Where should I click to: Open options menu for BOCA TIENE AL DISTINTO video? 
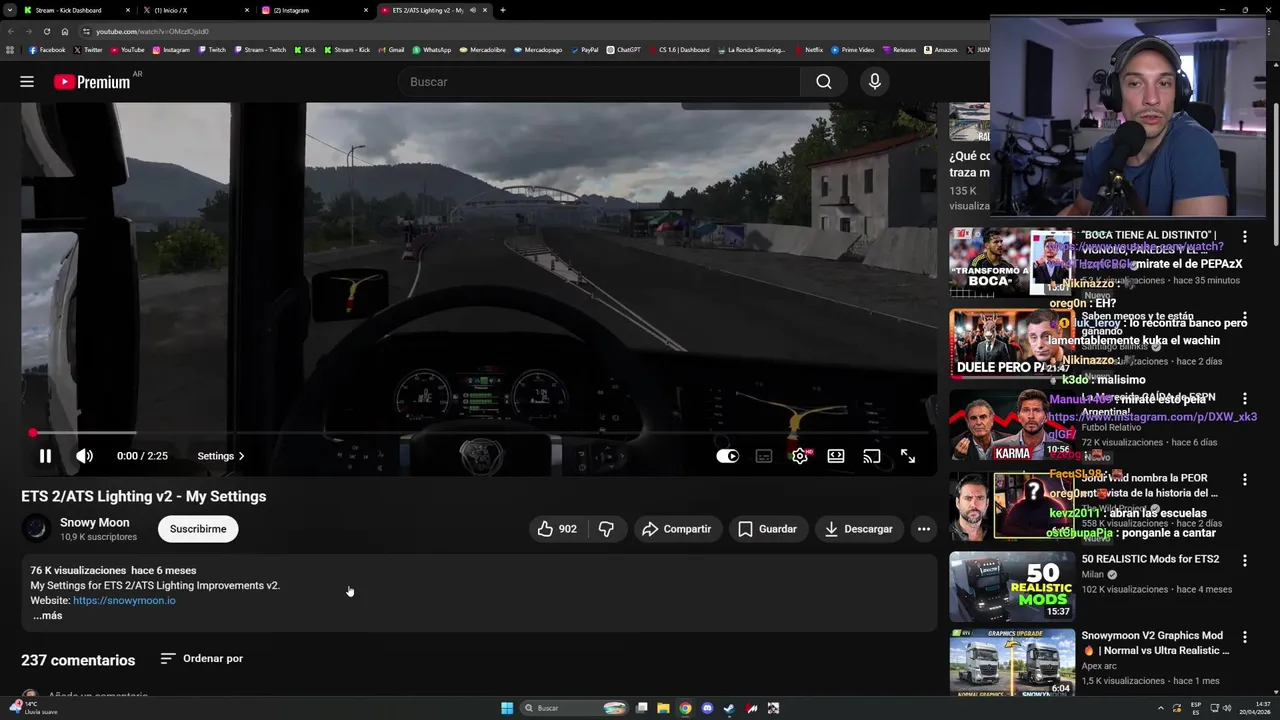(x=1245, y=237)
